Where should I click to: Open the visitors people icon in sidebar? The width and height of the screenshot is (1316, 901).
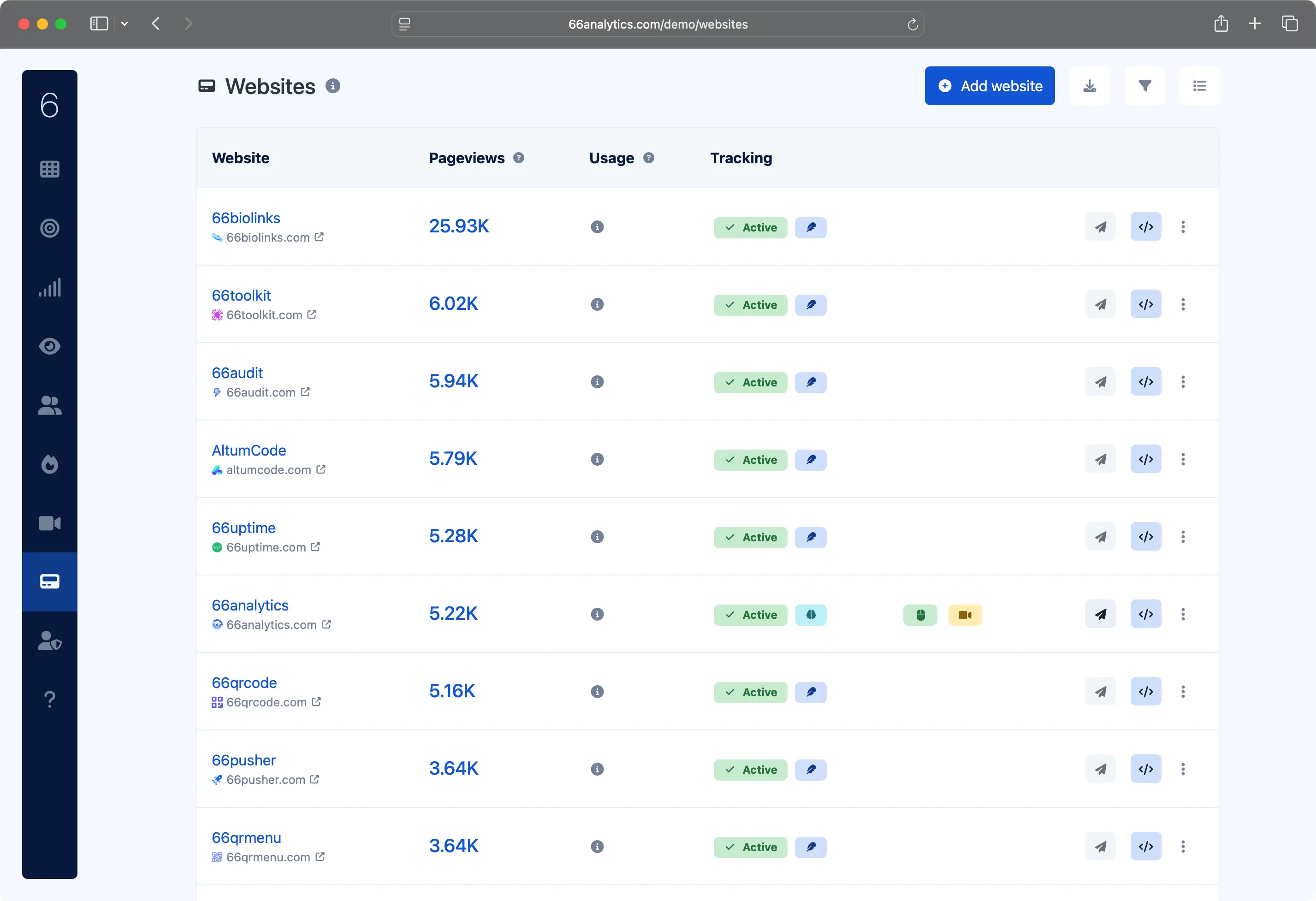tap(50, 405)
